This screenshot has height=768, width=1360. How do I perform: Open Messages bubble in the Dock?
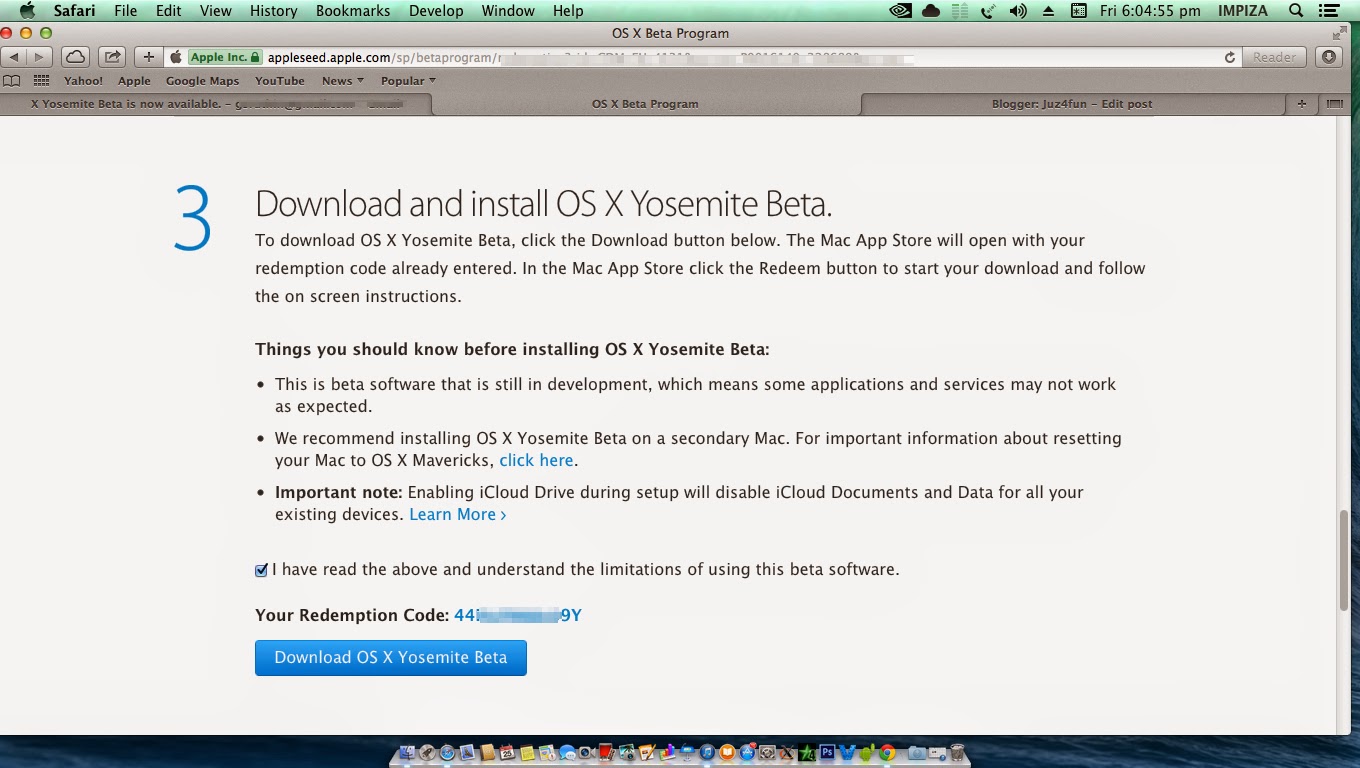click(567, 753)
